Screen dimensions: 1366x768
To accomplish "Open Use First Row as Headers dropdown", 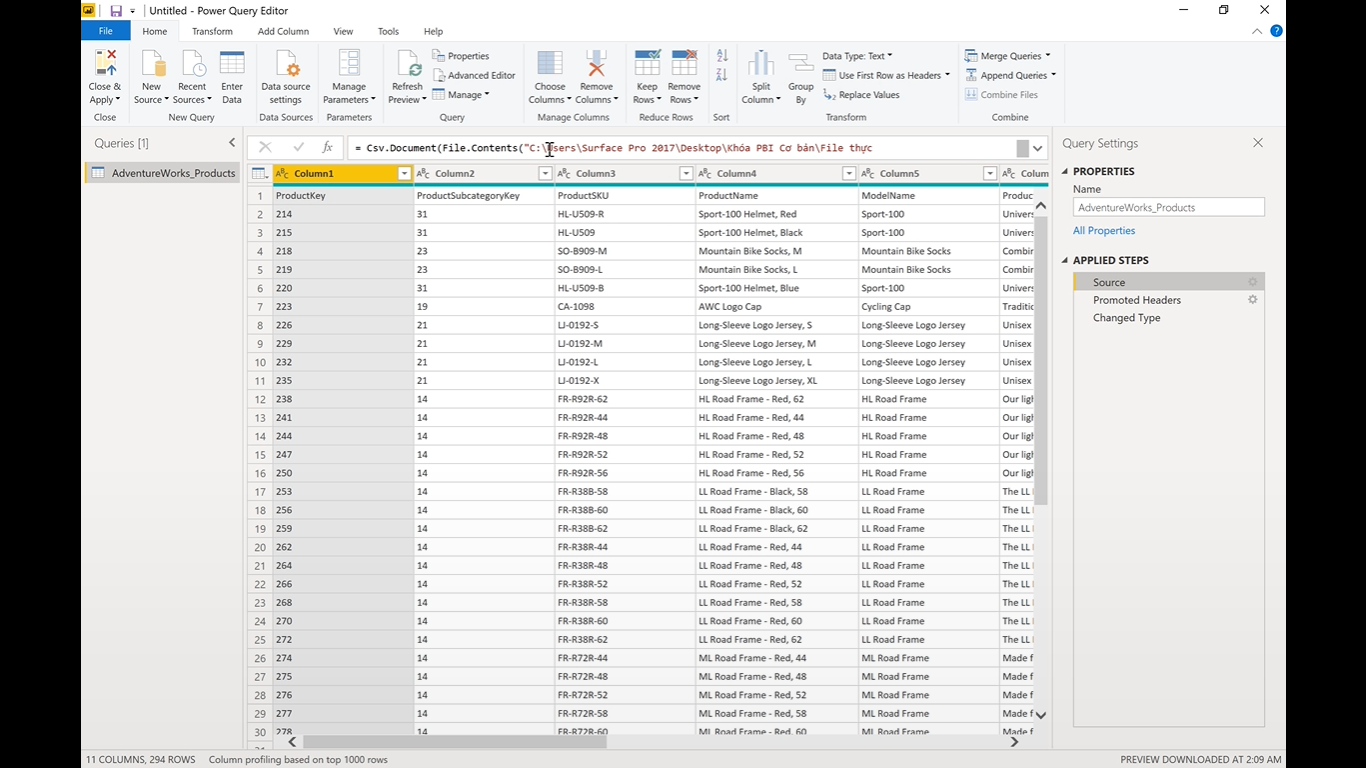I will pyautogui.click(x=946, y=75).
